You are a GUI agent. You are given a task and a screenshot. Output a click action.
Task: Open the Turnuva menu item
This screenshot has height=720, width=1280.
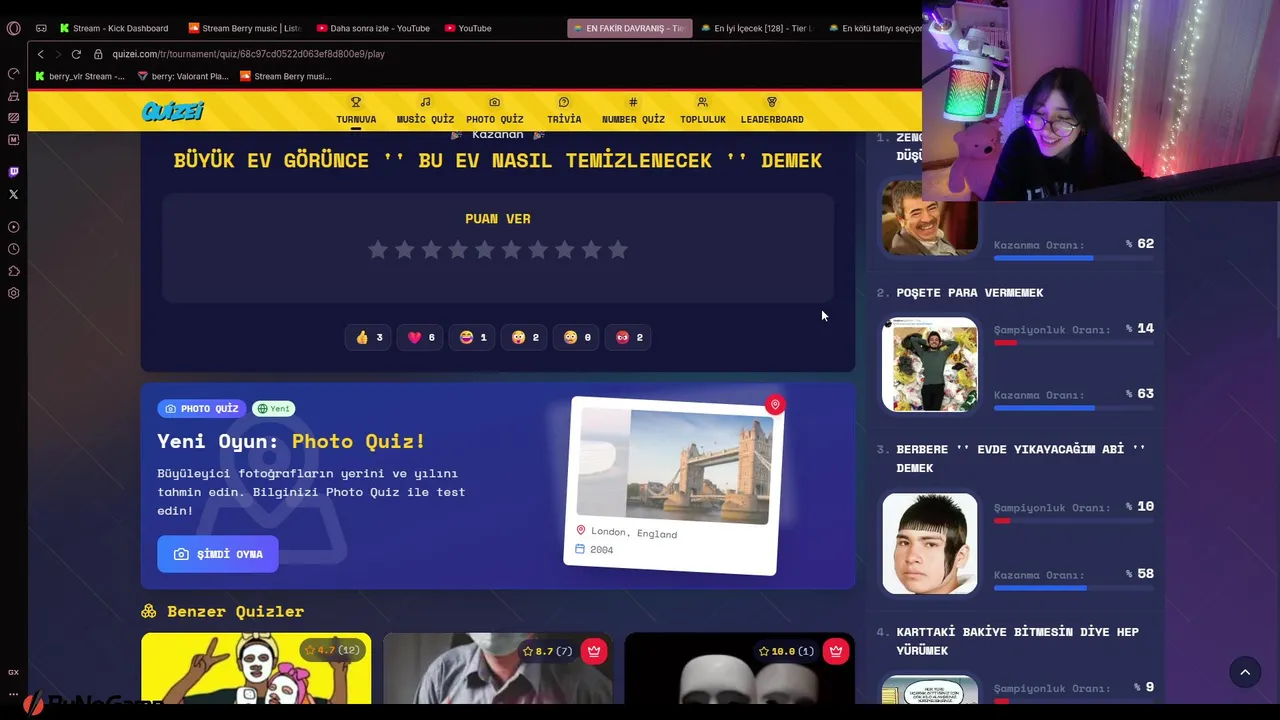(356, 111)
